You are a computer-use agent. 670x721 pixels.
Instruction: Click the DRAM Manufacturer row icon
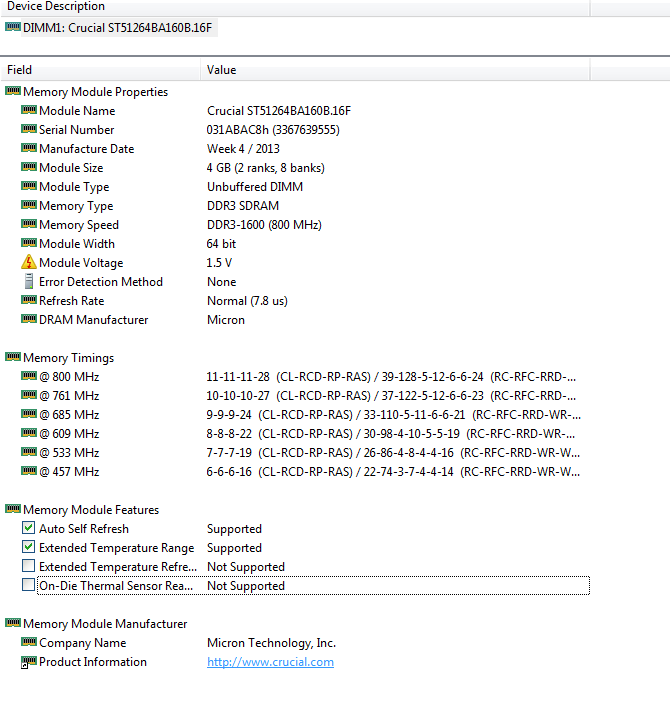[x=29, y=319]
